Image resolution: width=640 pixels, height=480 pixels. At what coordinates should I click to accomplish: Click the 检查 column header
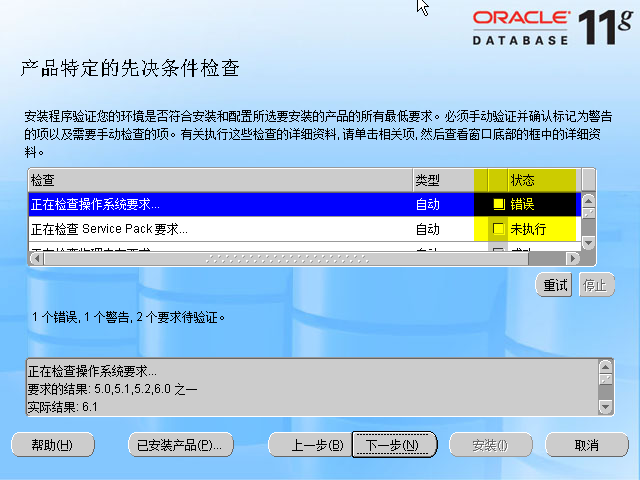coord(220,180)
